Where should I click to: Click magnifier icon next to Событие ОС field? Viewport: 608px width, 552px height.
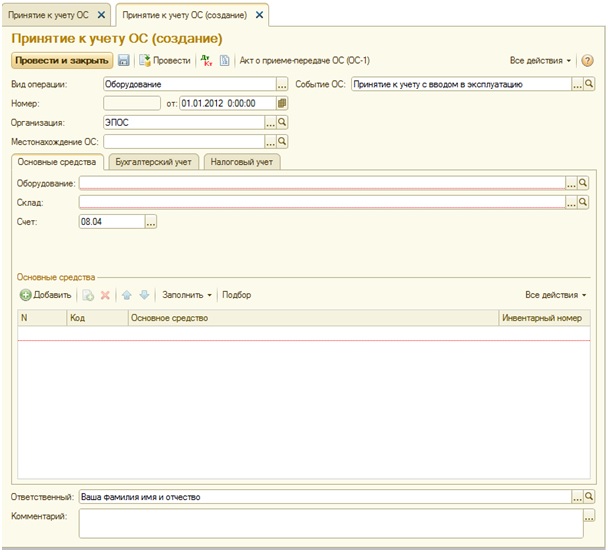(590, 85)
